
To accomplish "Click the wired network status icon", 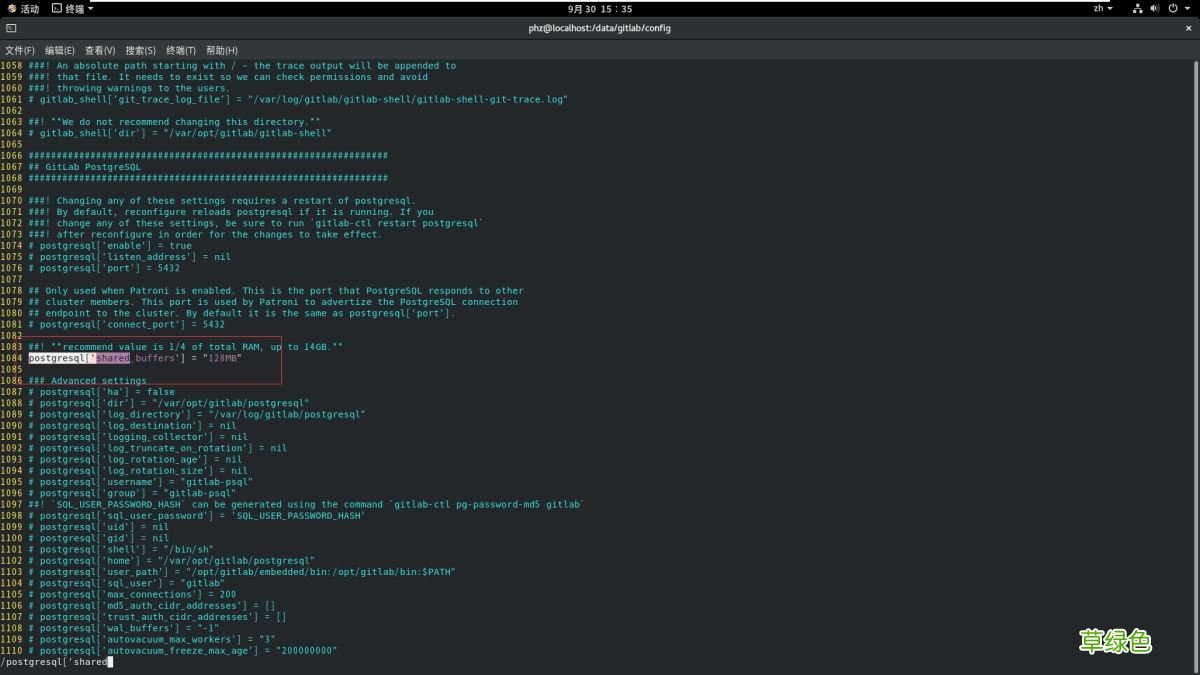I will point(1138,8).
